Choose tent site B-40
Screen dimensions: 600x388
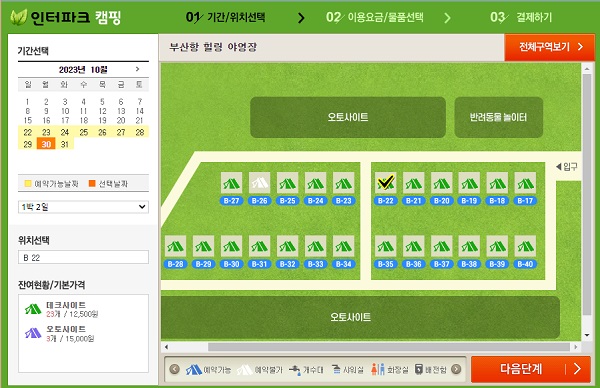pos(525,246)
